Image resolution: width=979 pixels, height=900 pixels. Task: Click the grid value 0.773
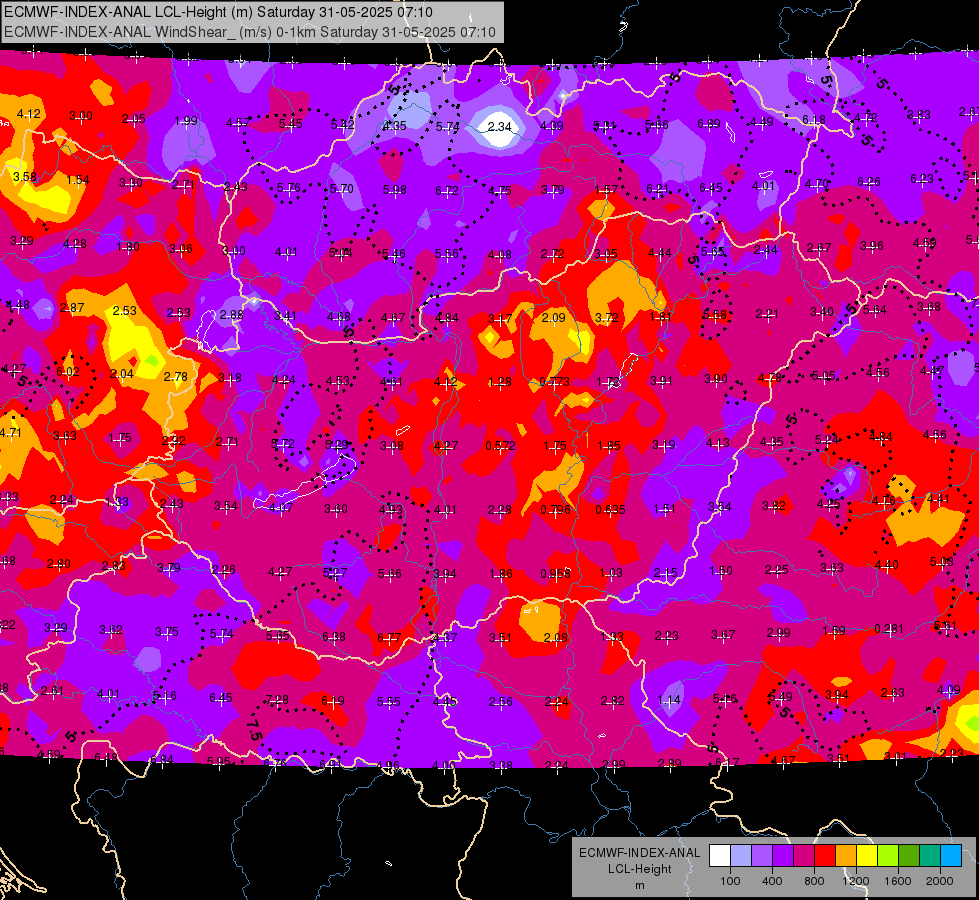[x=554, y=382]
